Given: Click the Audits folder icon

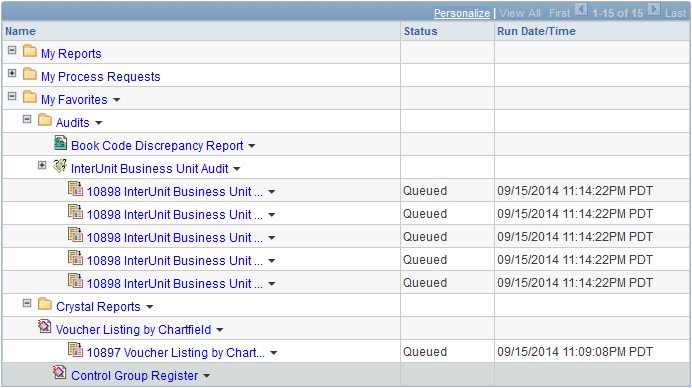Looking at the screenshot, I should (x=45, y=120).
